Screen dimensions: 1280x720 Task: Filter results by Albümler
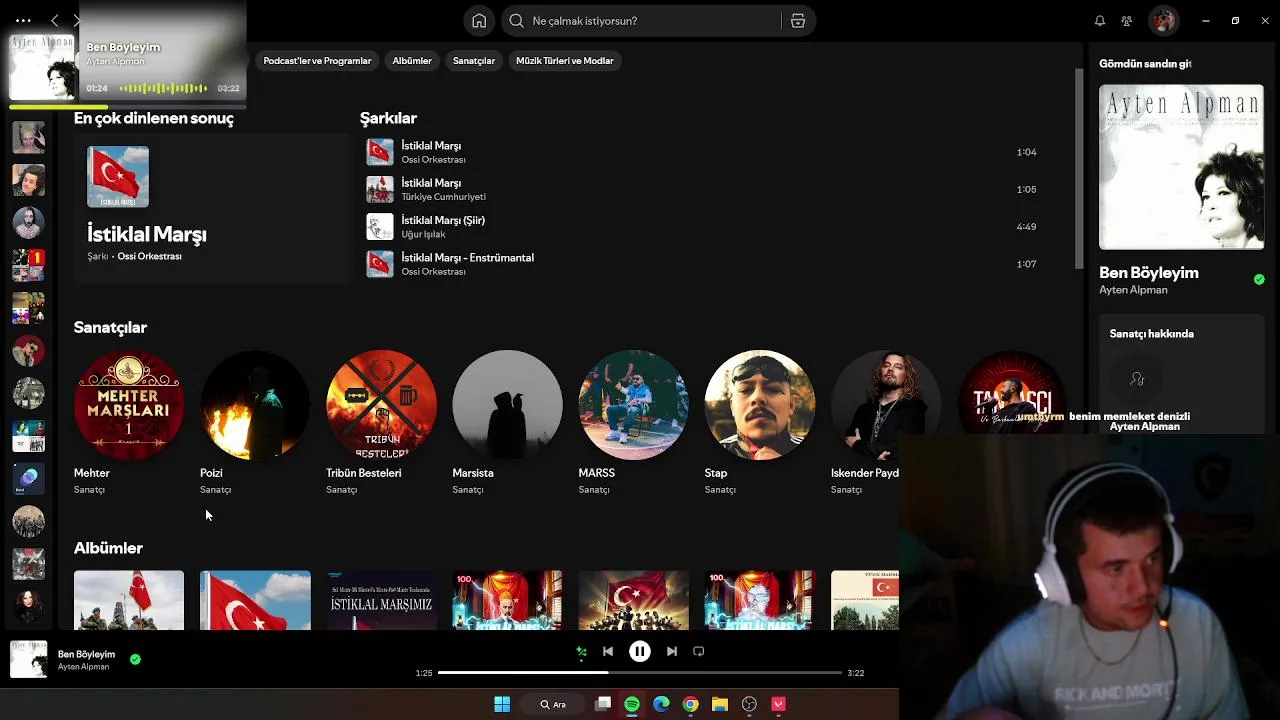click(412, 61)
